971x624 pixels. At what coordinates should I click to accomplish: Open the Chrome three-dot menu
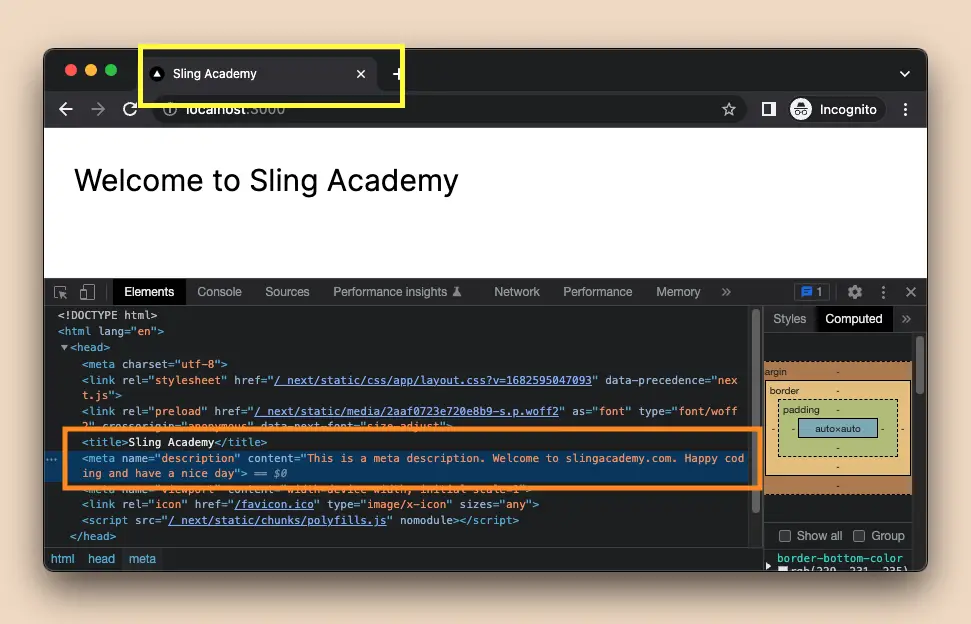(x=905, y=110)
